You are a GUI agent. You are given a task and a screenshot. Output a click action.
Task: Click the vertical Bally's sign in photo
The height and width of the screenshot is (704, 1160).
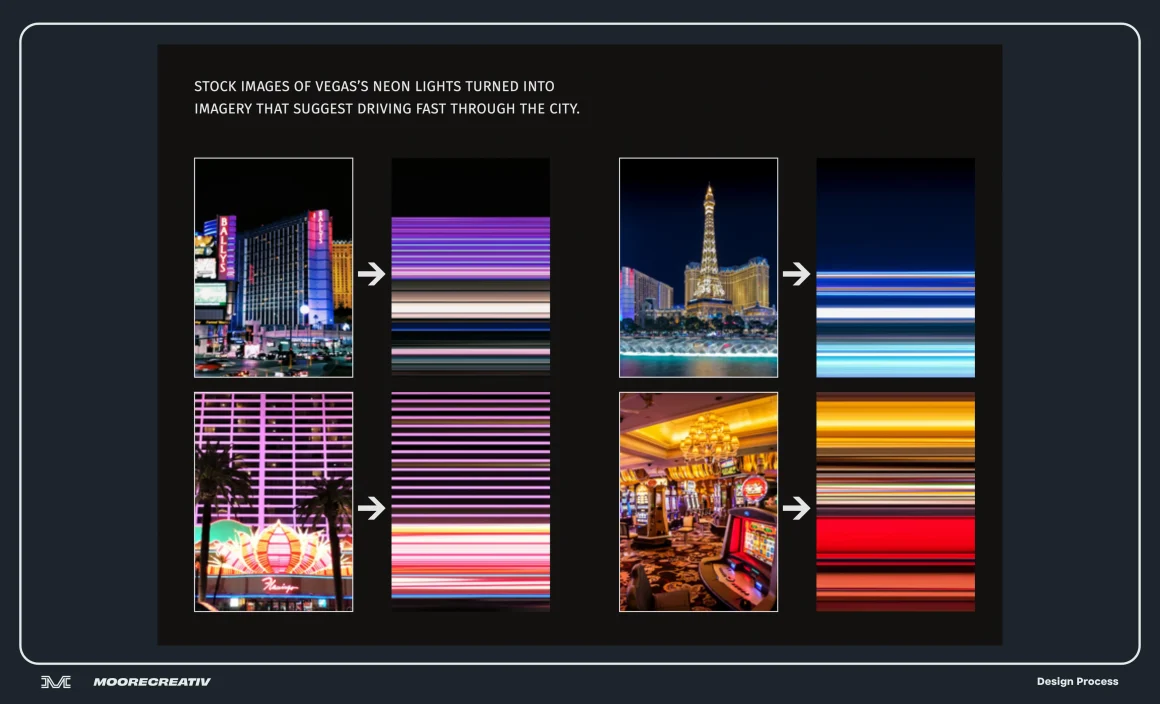click(x=226, y=246)
